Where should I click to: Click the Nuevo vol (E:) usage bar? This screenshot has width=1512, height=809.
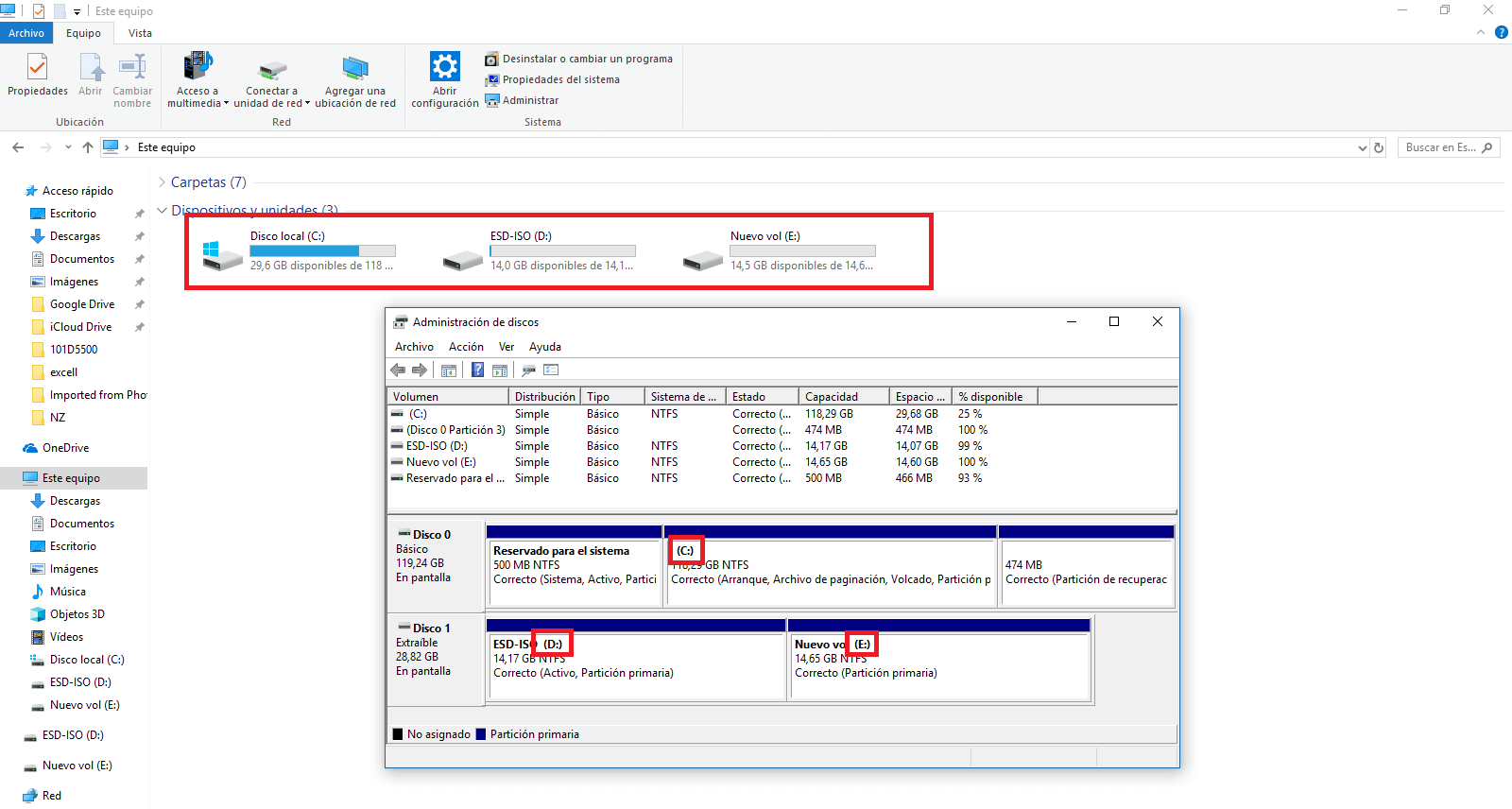803,251
